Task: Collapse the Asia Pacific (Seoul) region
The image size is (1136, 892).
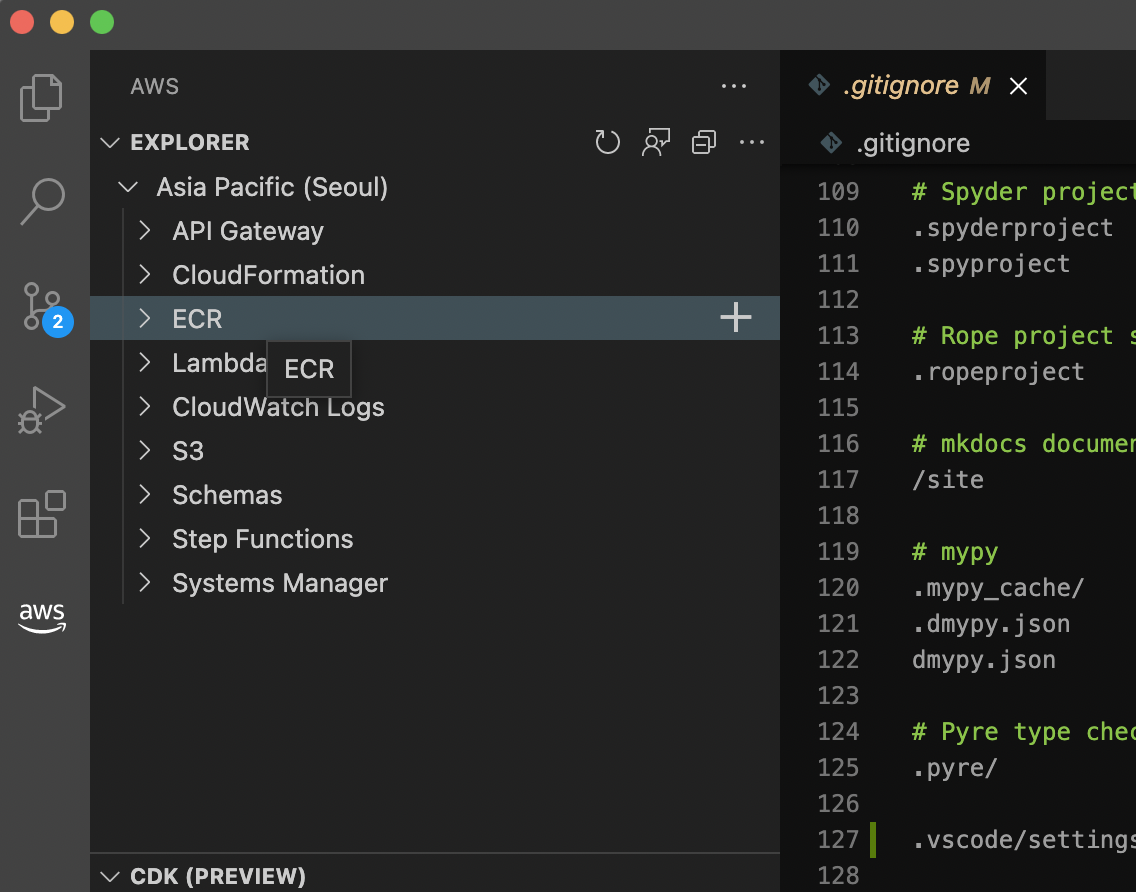Action: coord(127,186)
